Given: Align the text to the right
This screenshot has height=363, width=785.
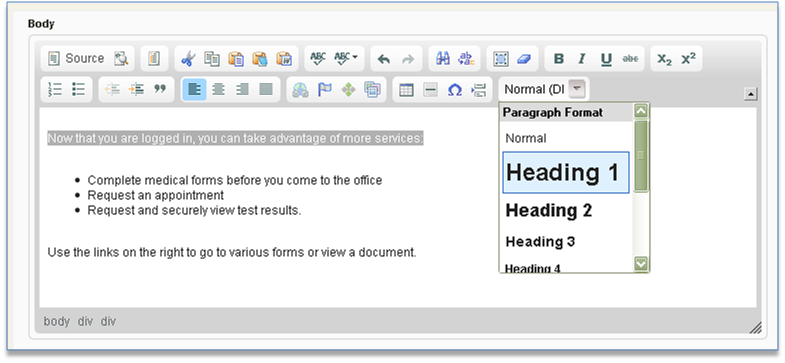Looking at the screenshot, I should 242,90.
